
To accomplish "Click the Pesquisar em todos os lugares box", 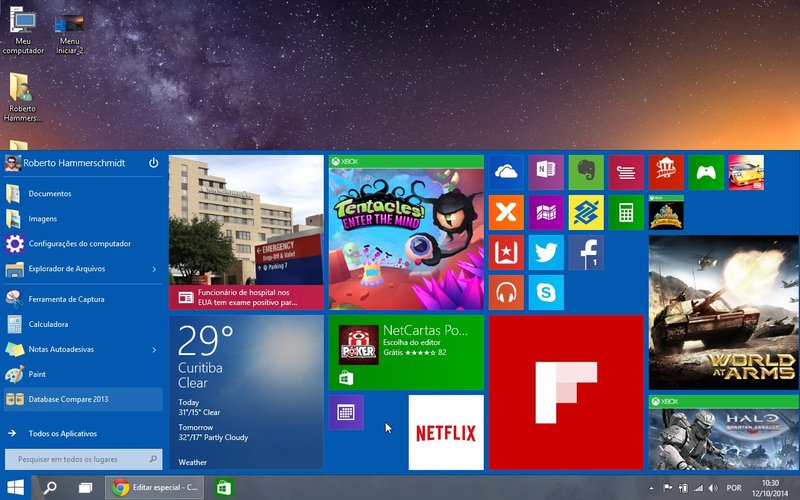I will pos(84,459).
